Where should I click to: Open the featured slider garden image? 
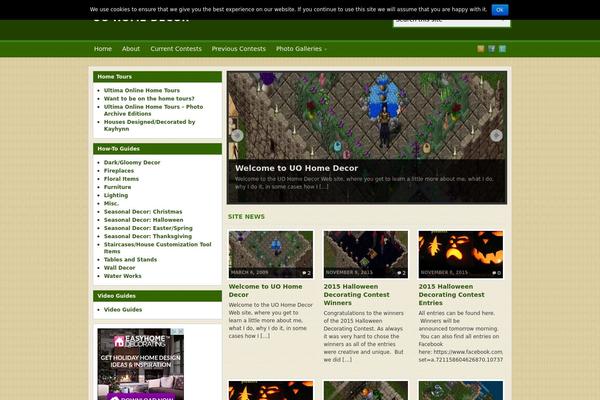coord(367,115)
